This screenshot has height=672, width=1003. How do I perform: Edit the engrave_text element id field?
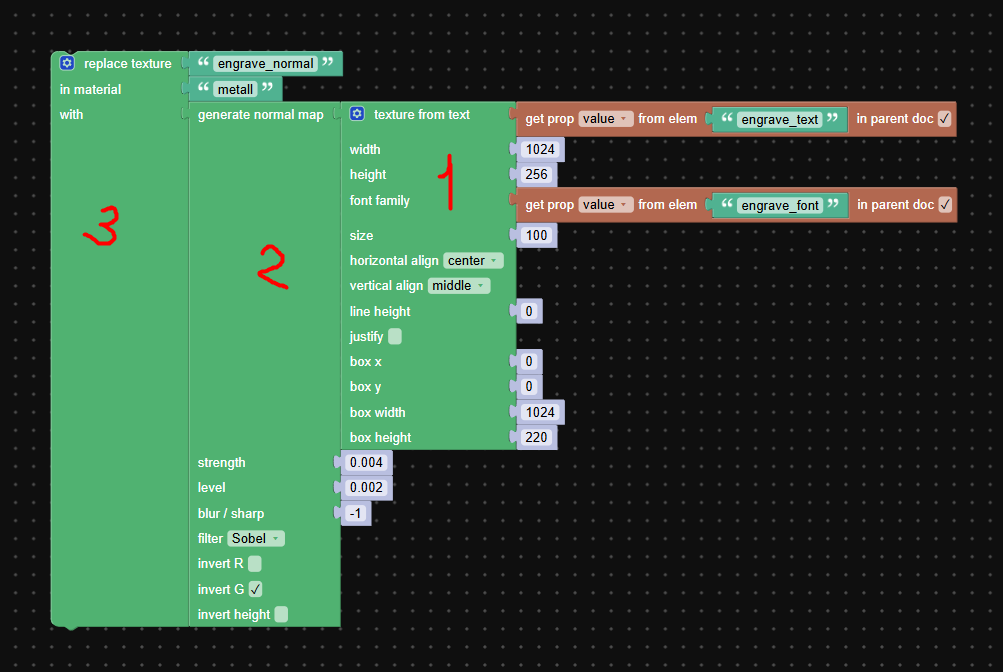pyautogui.click(x=779, y=120)
